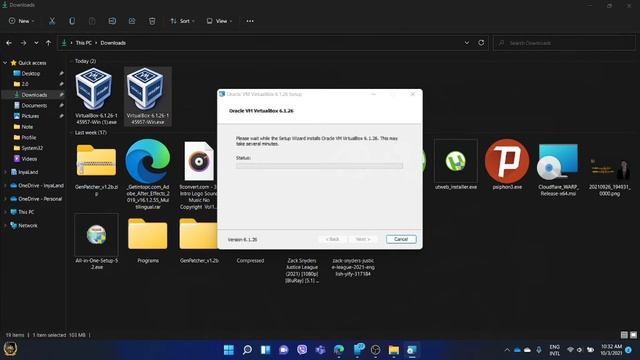Select utweb_installer.exe file
The height and width of the screenshot is (360, 640).
pyautogui.click(x=456, y=165)
